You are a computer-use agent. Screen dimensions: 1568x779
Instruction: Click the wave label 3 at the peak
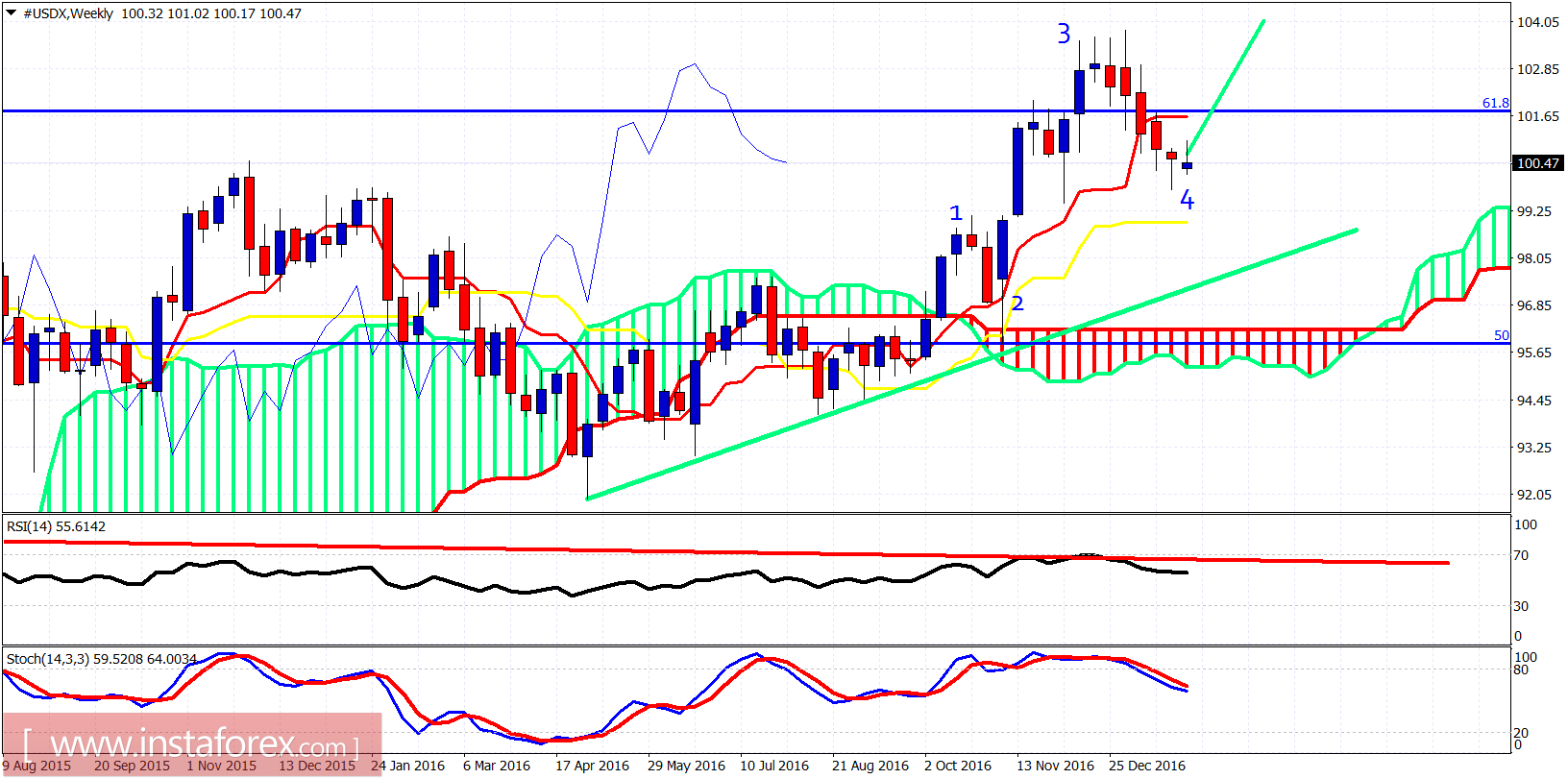click(1064, 35)
